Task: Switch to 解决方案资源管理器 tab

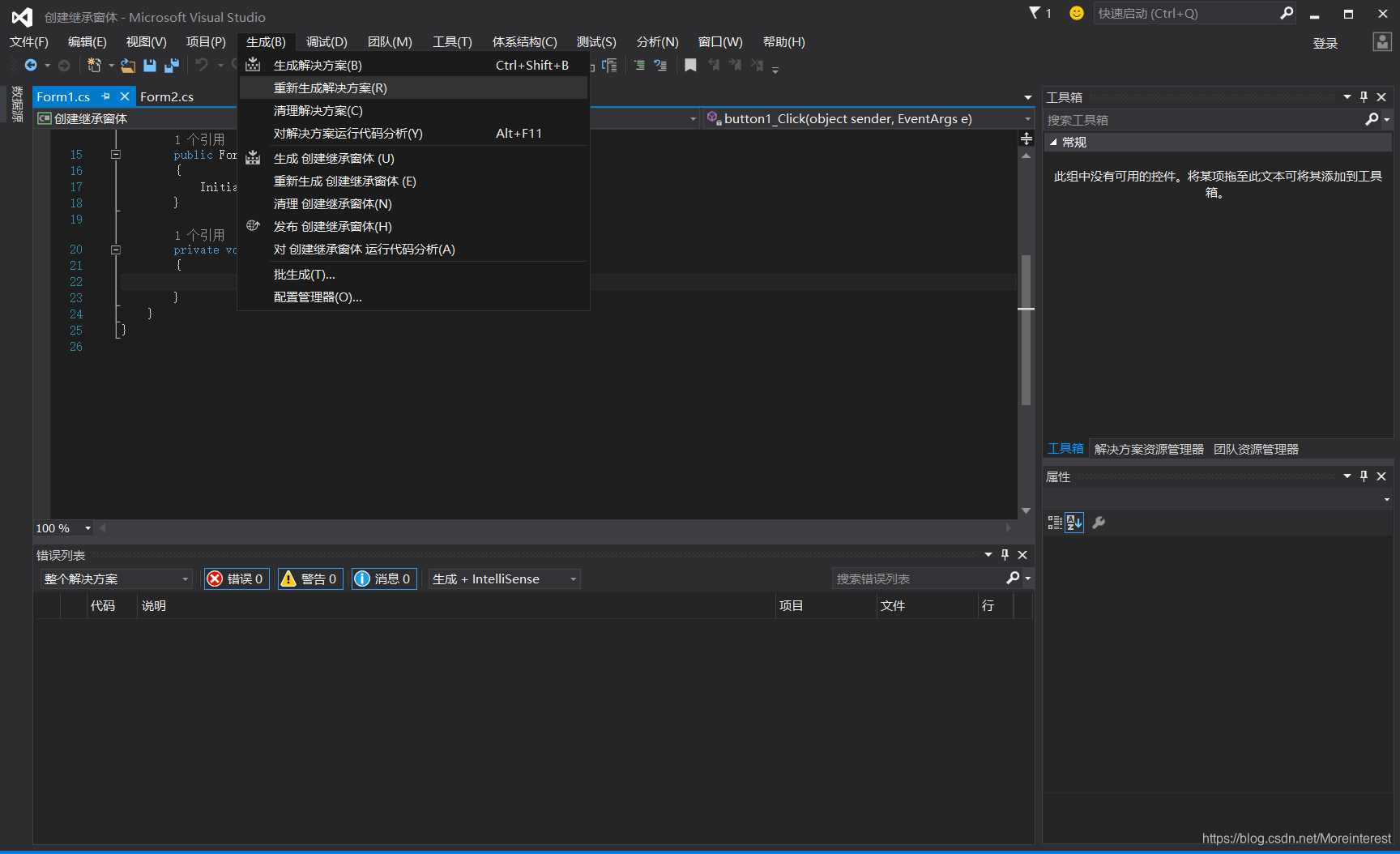Action: coord(1149,449)
